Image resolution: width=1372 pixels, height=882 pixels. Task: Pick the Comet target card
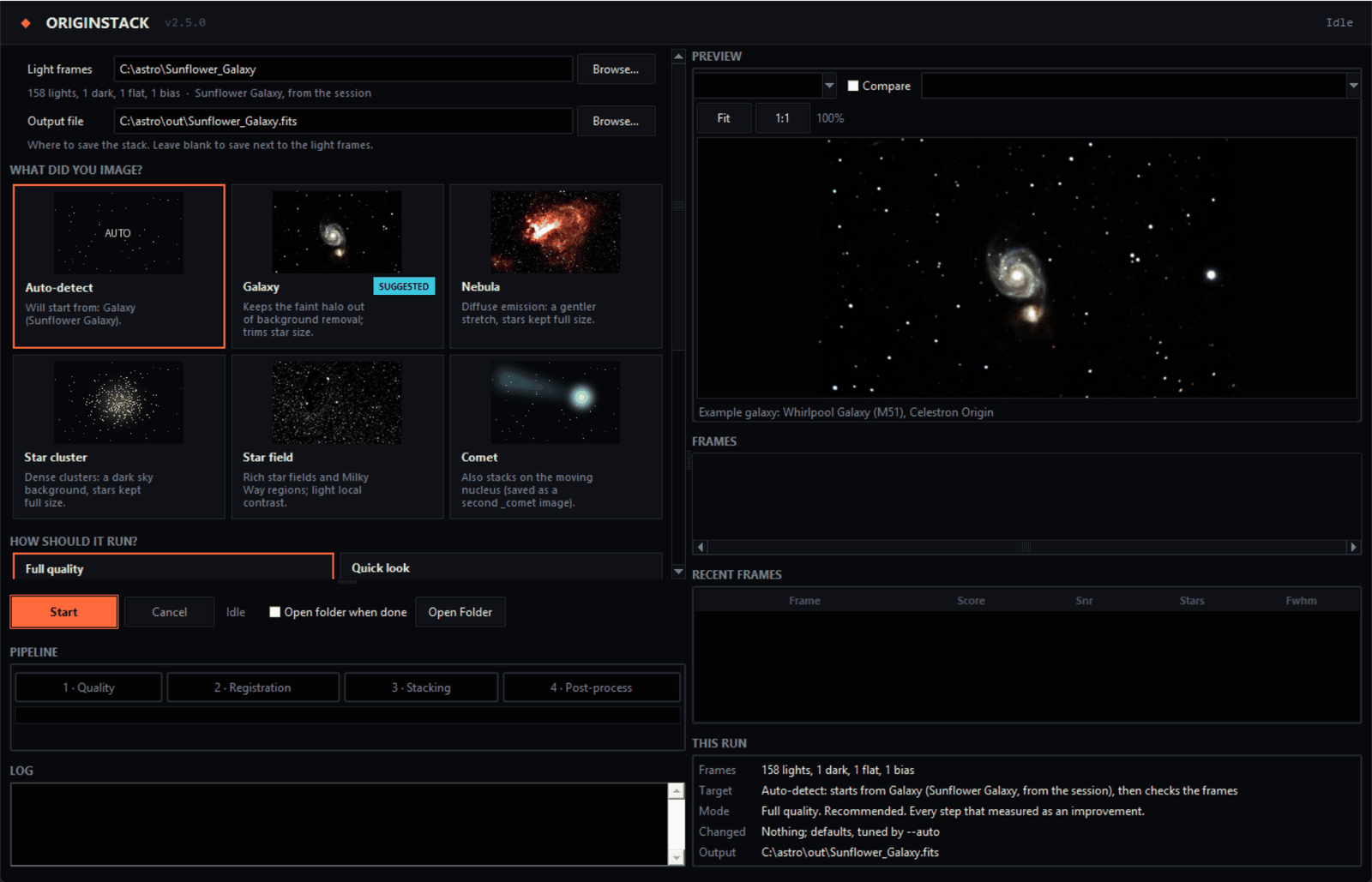[x=556, y=436]
